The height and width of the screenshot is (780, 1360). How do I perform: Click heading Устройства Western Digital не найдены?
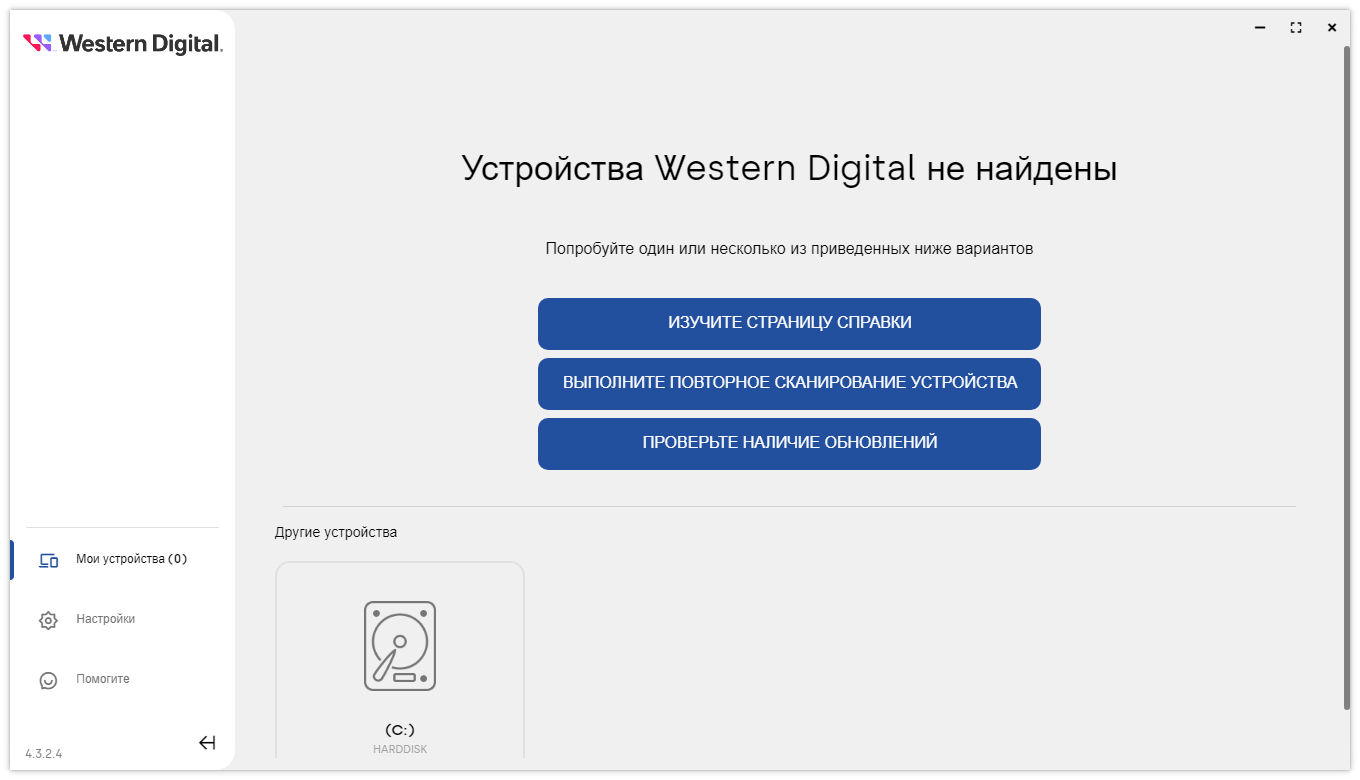789,169
